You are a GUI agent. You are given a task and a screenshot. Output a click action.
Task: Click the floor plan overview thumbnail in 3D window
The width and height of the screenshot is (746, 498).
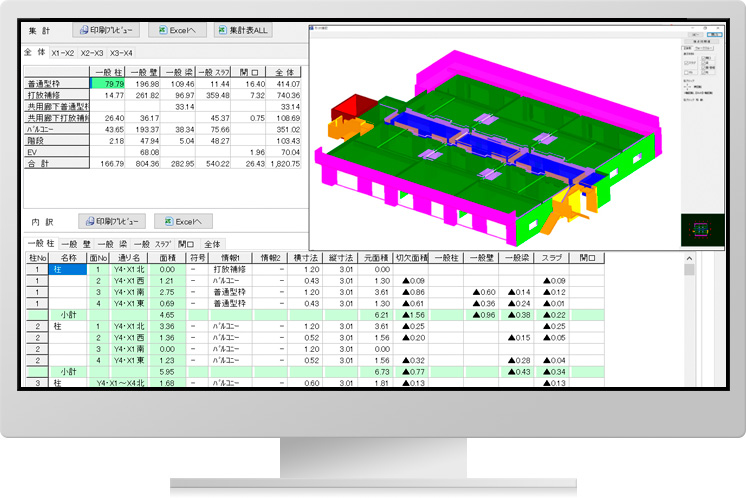(x=701, y=230)
